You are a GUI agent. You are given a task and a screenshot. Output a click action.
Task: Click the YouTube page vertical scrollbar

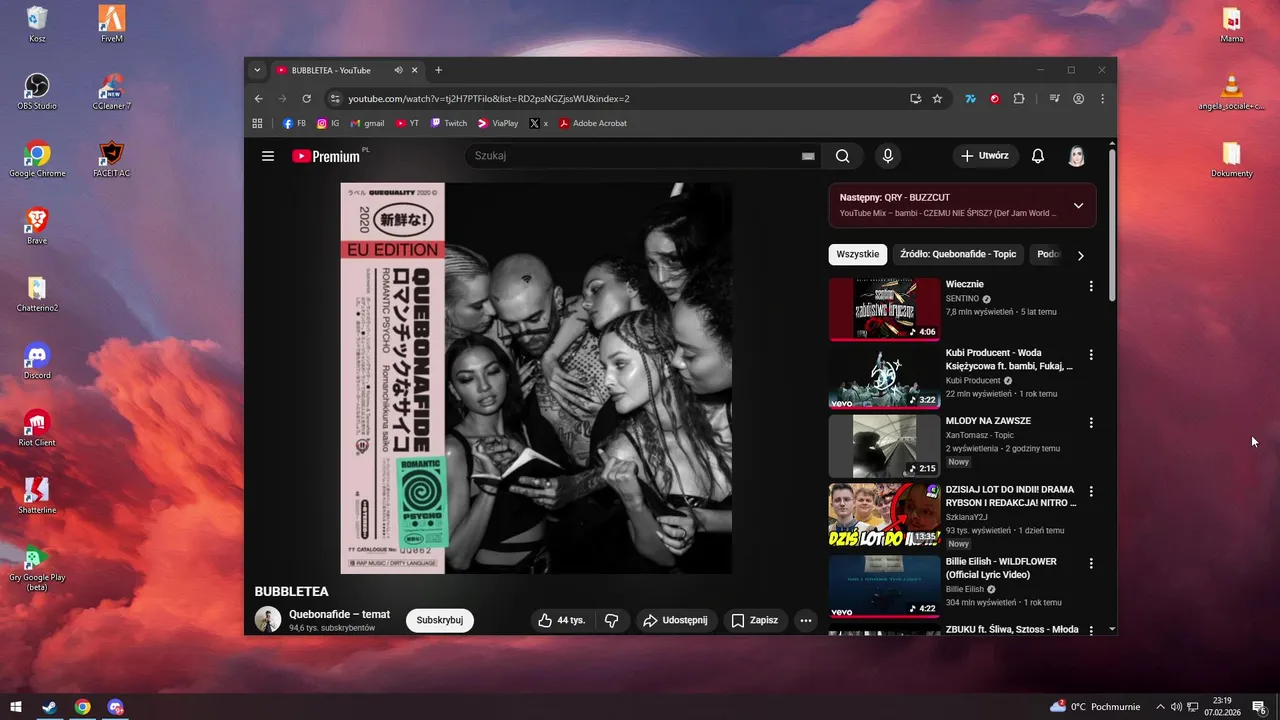(x=1112, y=224)
